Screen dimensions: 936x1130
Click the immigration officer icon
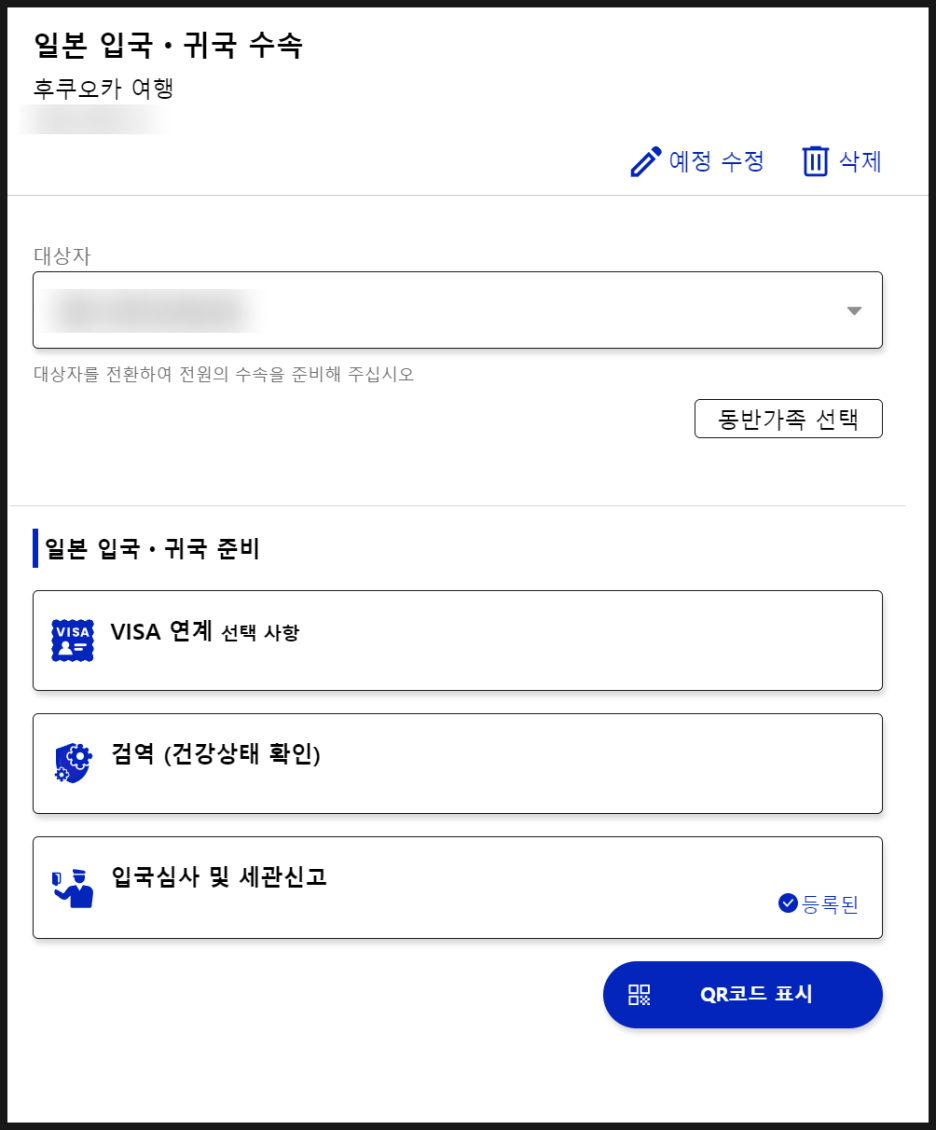[71, 887]
